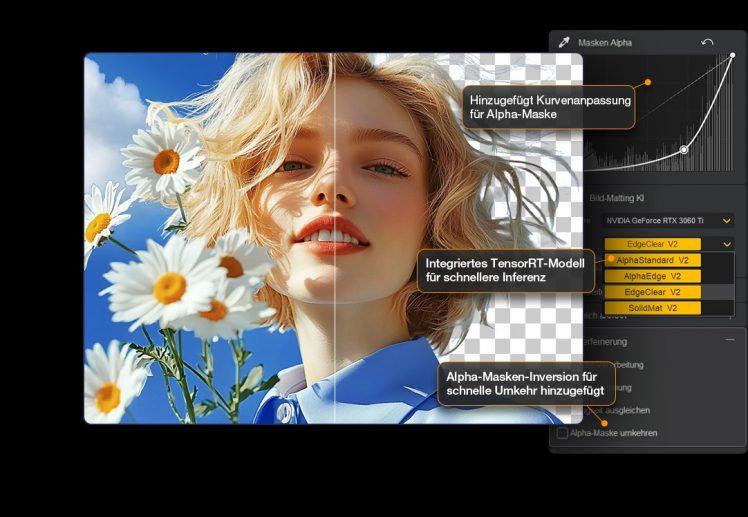
Task: Click the orange dot under the inversion callout
Action: (x=604, y=422)
